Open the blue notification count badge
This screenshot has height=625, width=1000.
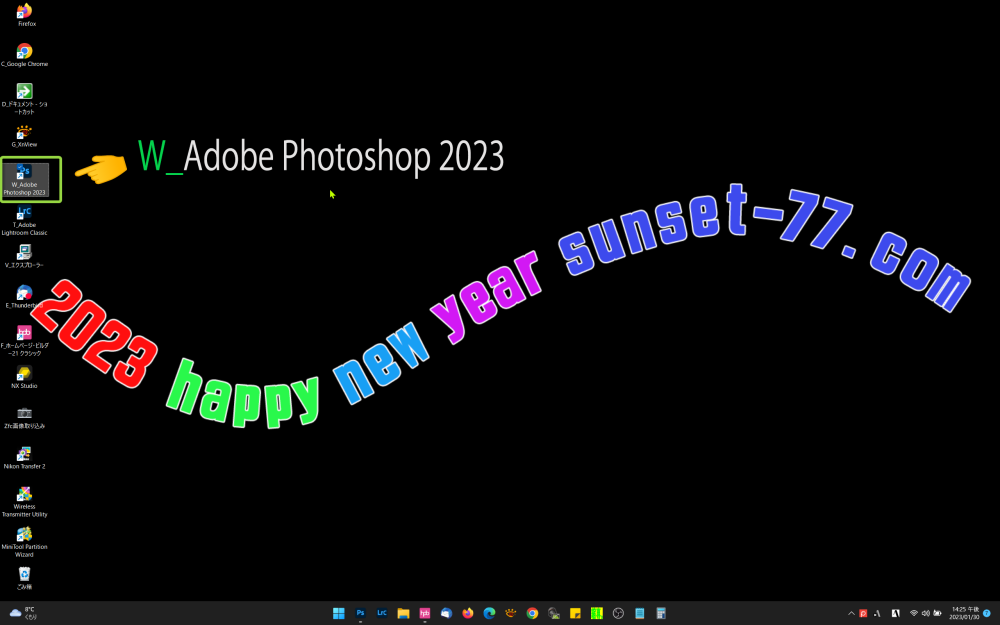987,614
